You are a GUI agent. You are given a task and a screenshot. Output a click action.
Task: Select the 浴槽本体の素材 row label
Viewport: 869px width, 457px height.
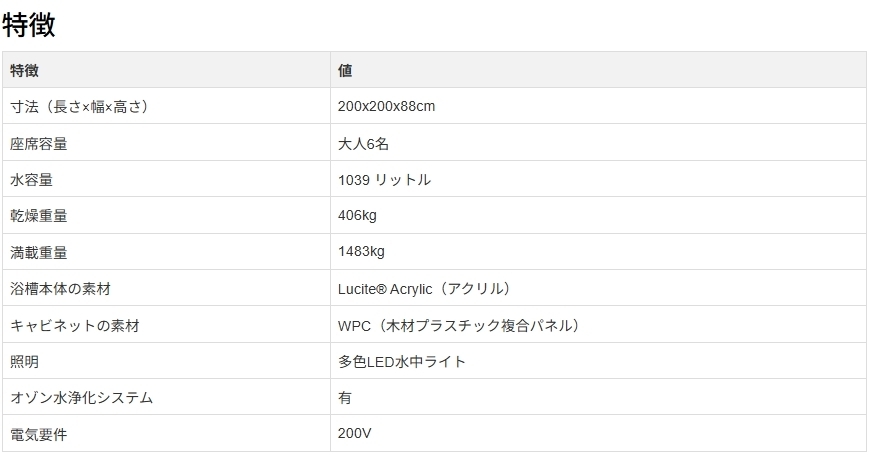(x=60, y=289)
